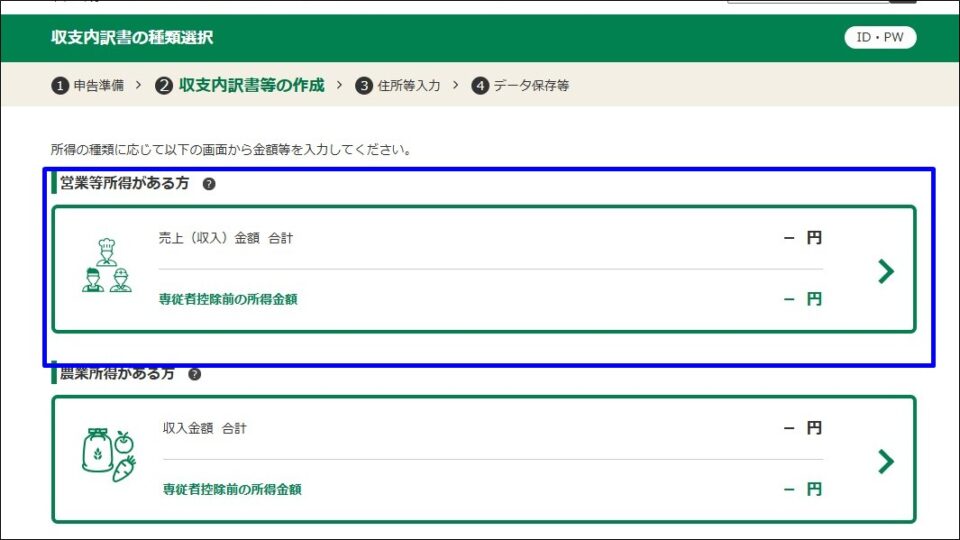Click 売上（収入）金額 合計 label
The height and width of the screenshot is (540, 960).
point(226,239)
